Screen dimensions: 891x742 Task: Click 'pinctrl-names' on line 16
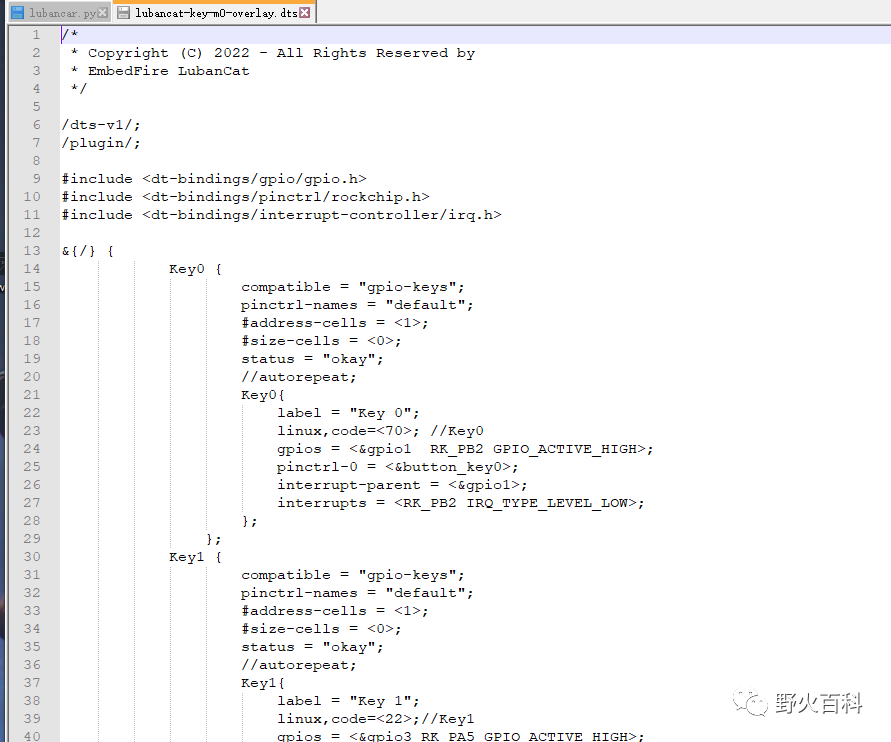click(x=299, y=305)
